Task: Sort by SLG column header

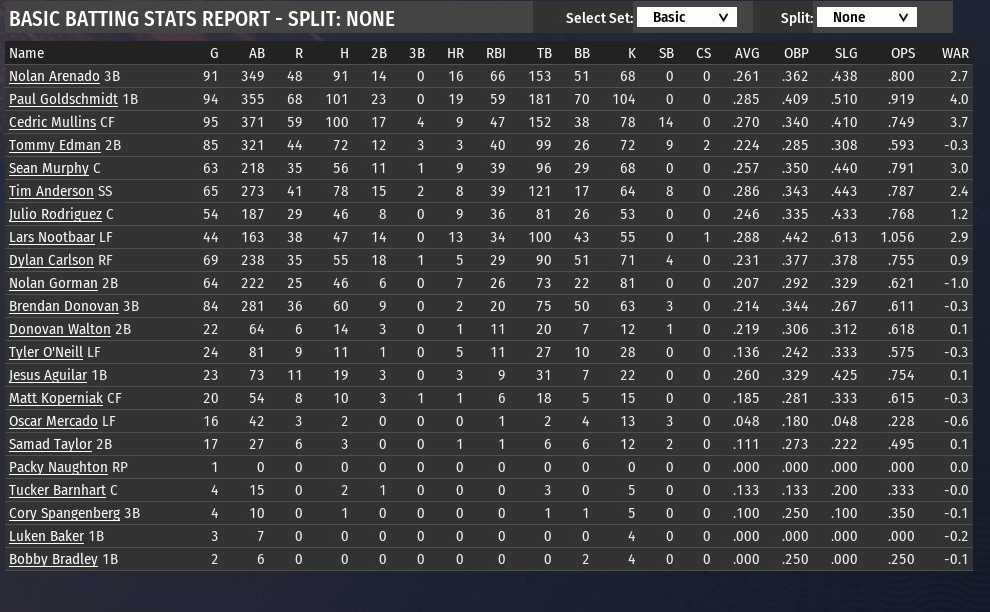Action: click(846, 54)
